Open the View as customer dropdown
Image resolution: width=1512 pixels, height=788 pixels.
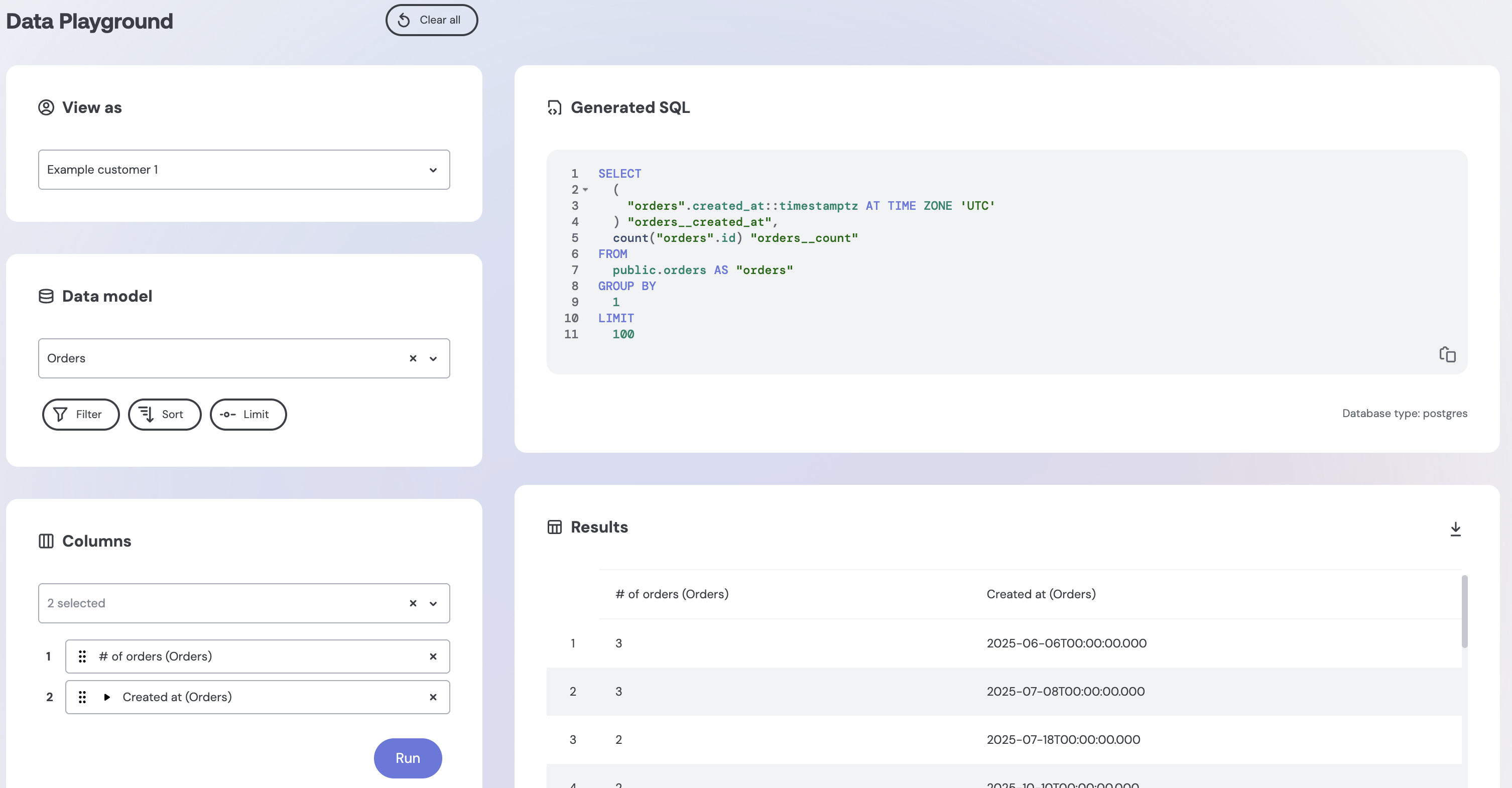point(243,170)
